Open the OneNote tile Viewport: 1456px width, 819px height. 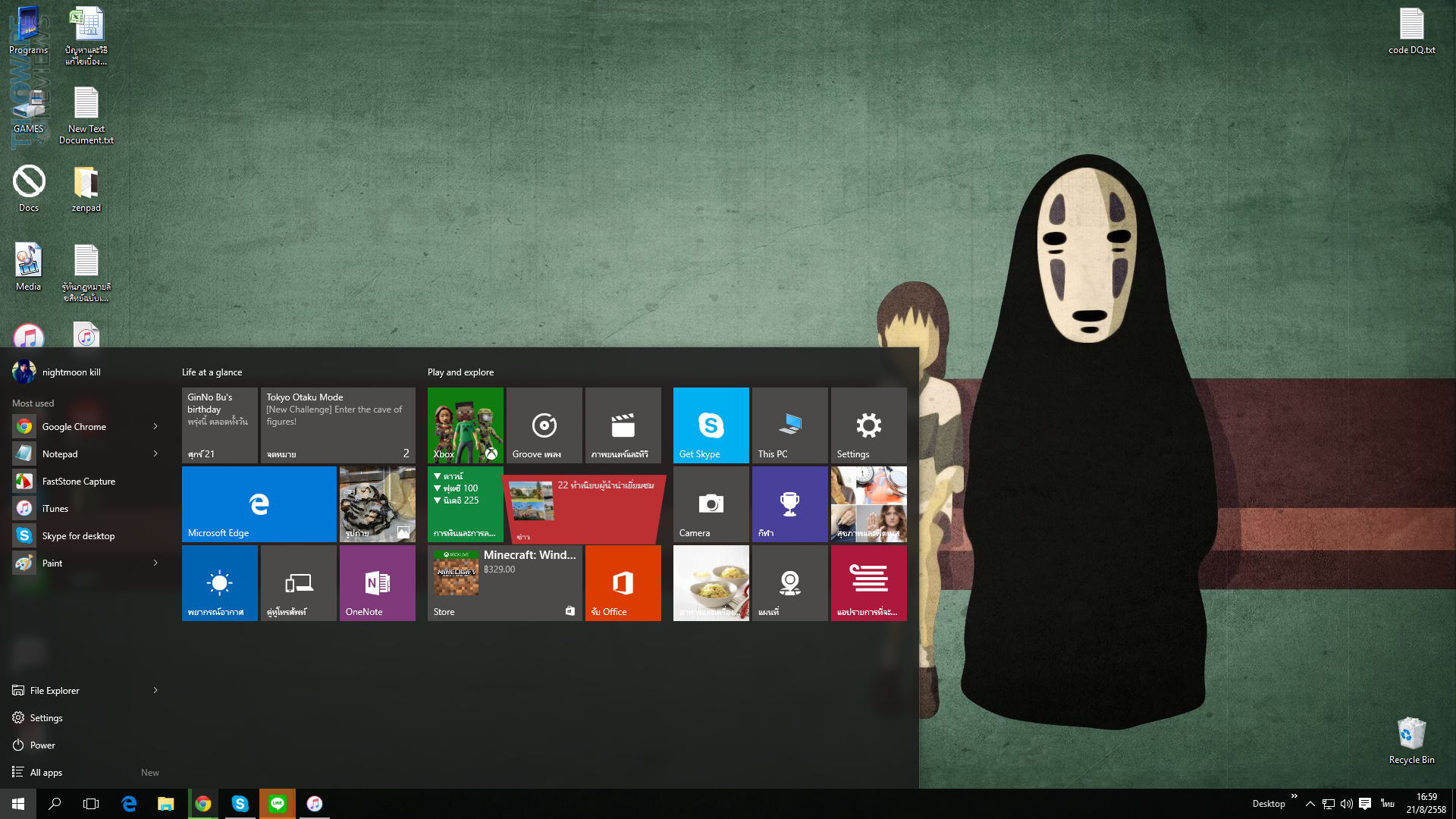point(377,582)
